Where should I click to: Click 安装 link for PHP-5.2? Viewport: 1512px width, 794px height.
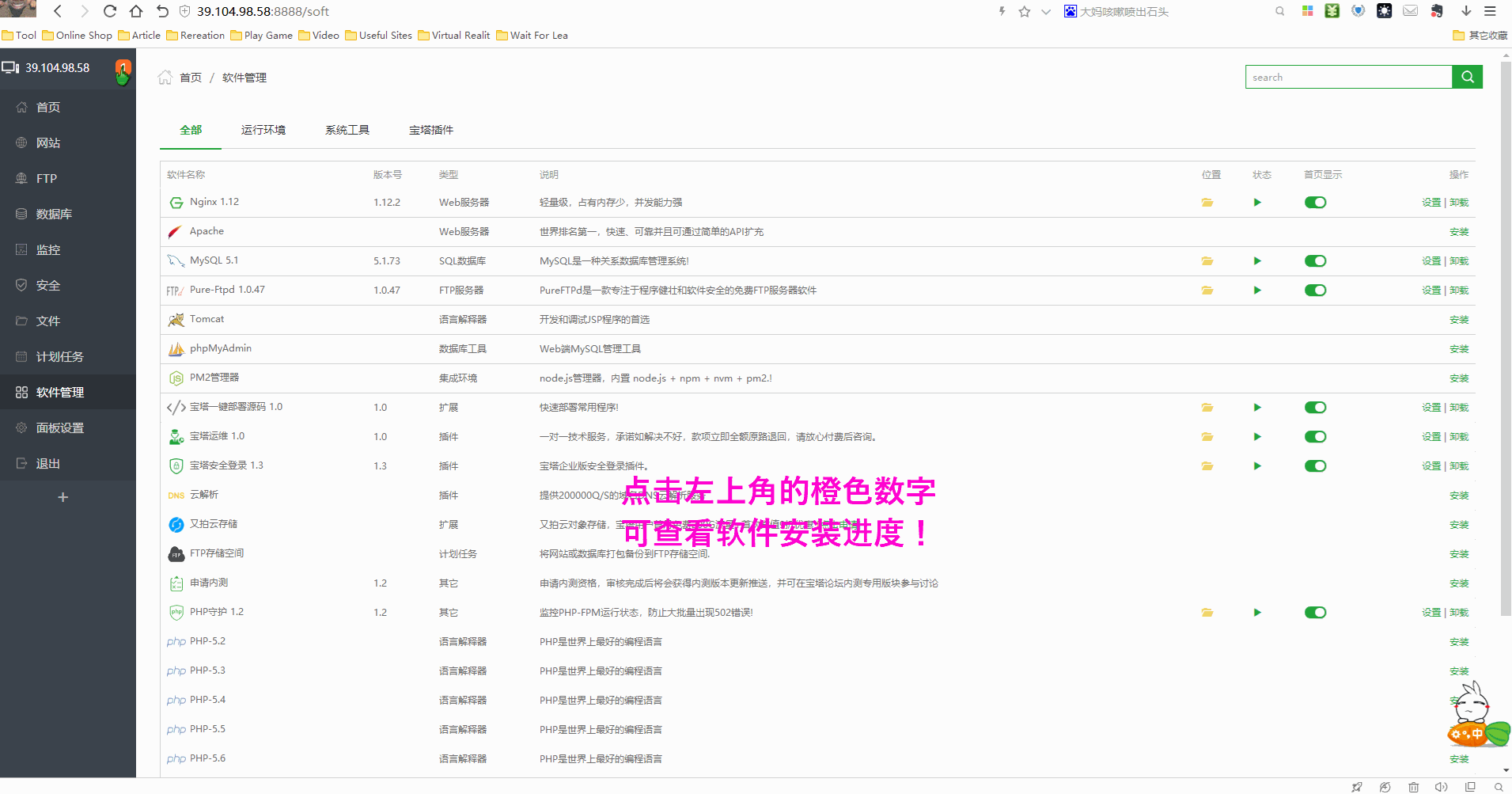pyautogui.click(x=1459, y=642)
